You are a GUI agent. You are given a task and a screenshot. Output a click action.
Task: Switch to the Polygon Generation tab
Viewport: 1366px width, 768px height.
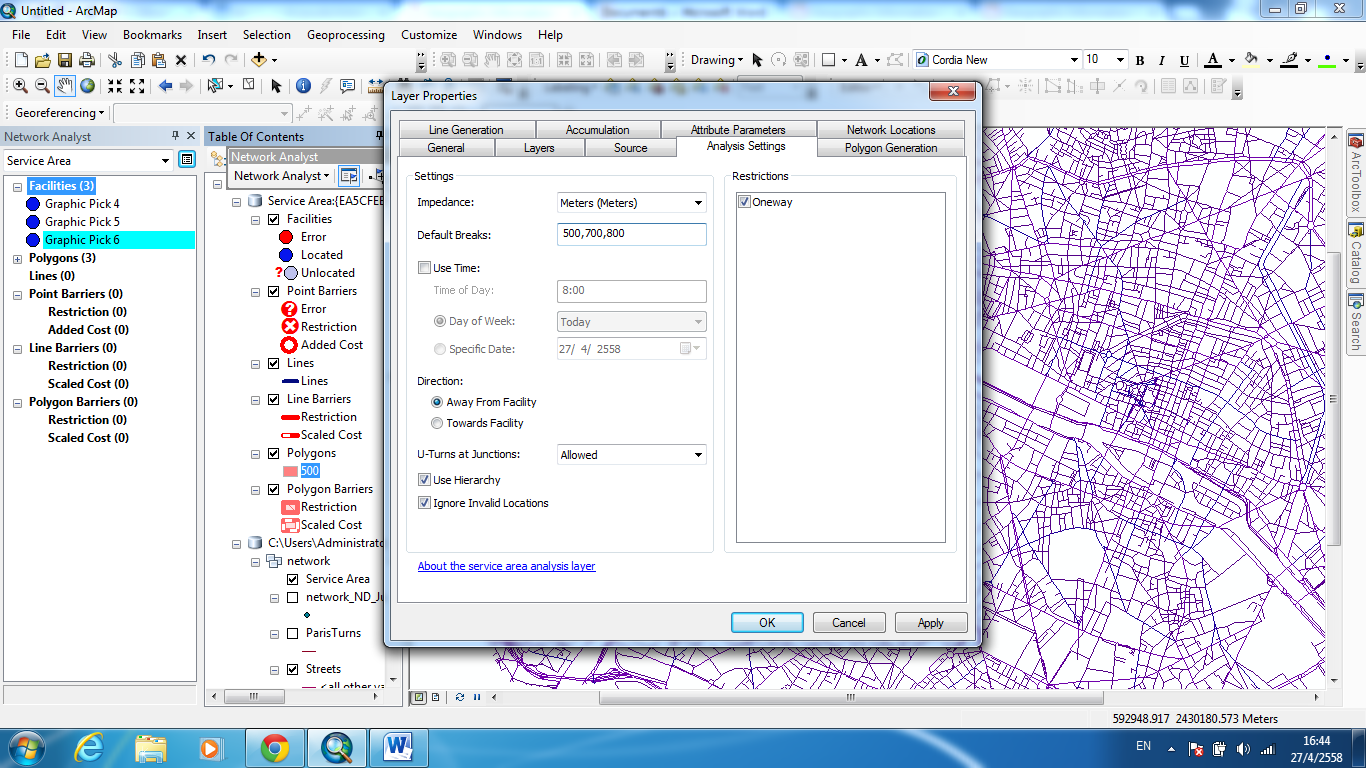(891, 148)
